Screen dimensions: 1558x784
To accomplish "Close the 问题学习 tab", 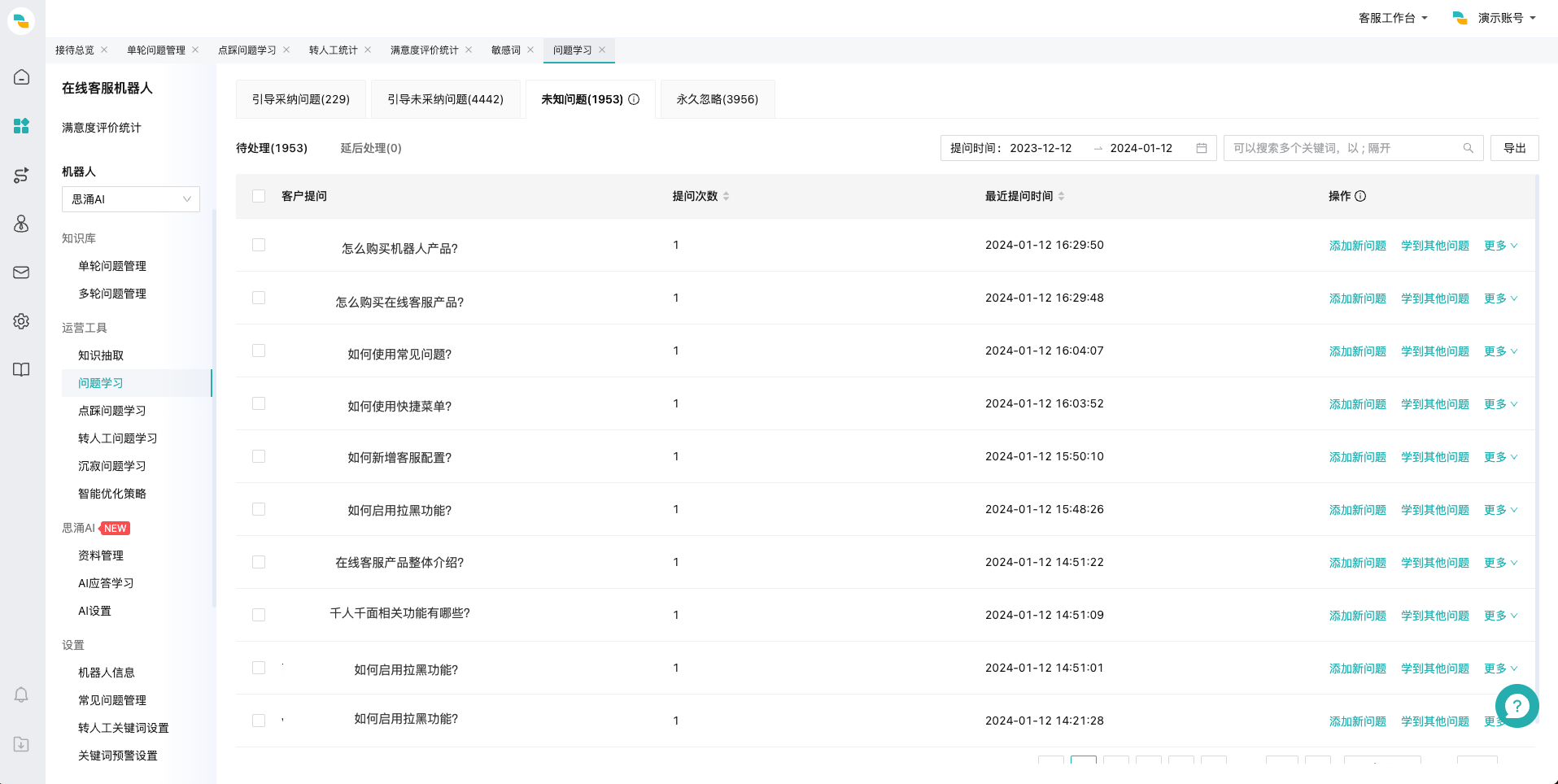I will point(602,50).
